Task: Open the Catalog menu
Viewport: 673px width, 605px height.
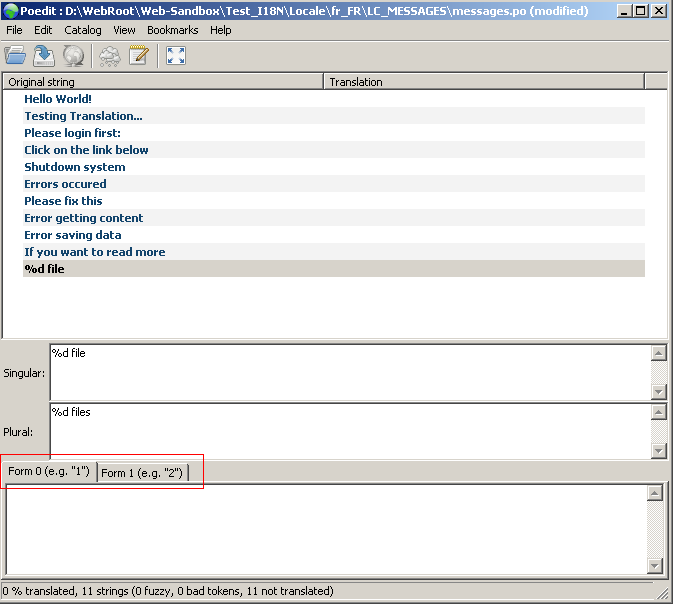Action: 83,30
